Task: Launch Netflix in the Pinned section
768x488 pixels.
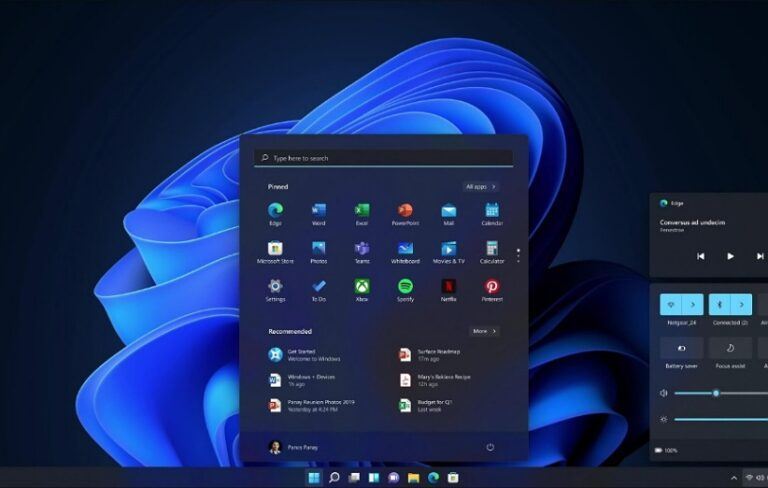Action: [x=449, y=287]
